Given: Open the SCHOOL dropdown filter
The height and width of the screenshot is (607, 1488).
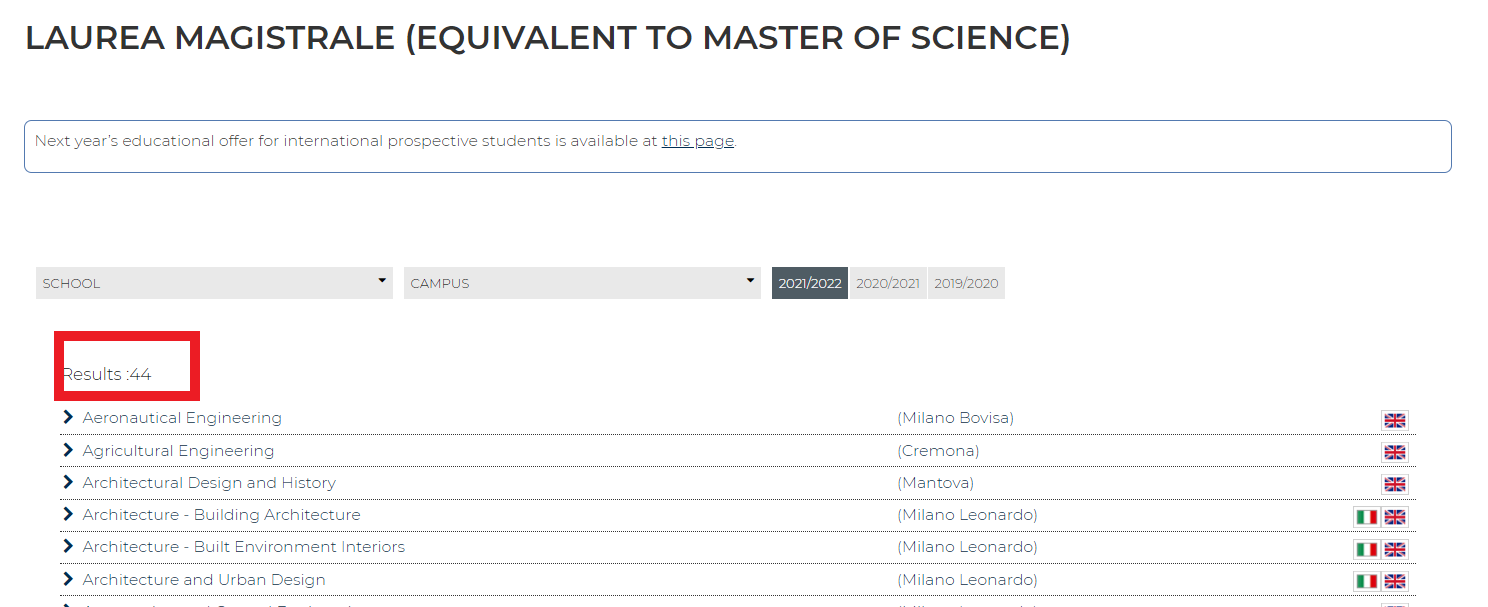Looking at the screenshot, I should pos(214,283).
